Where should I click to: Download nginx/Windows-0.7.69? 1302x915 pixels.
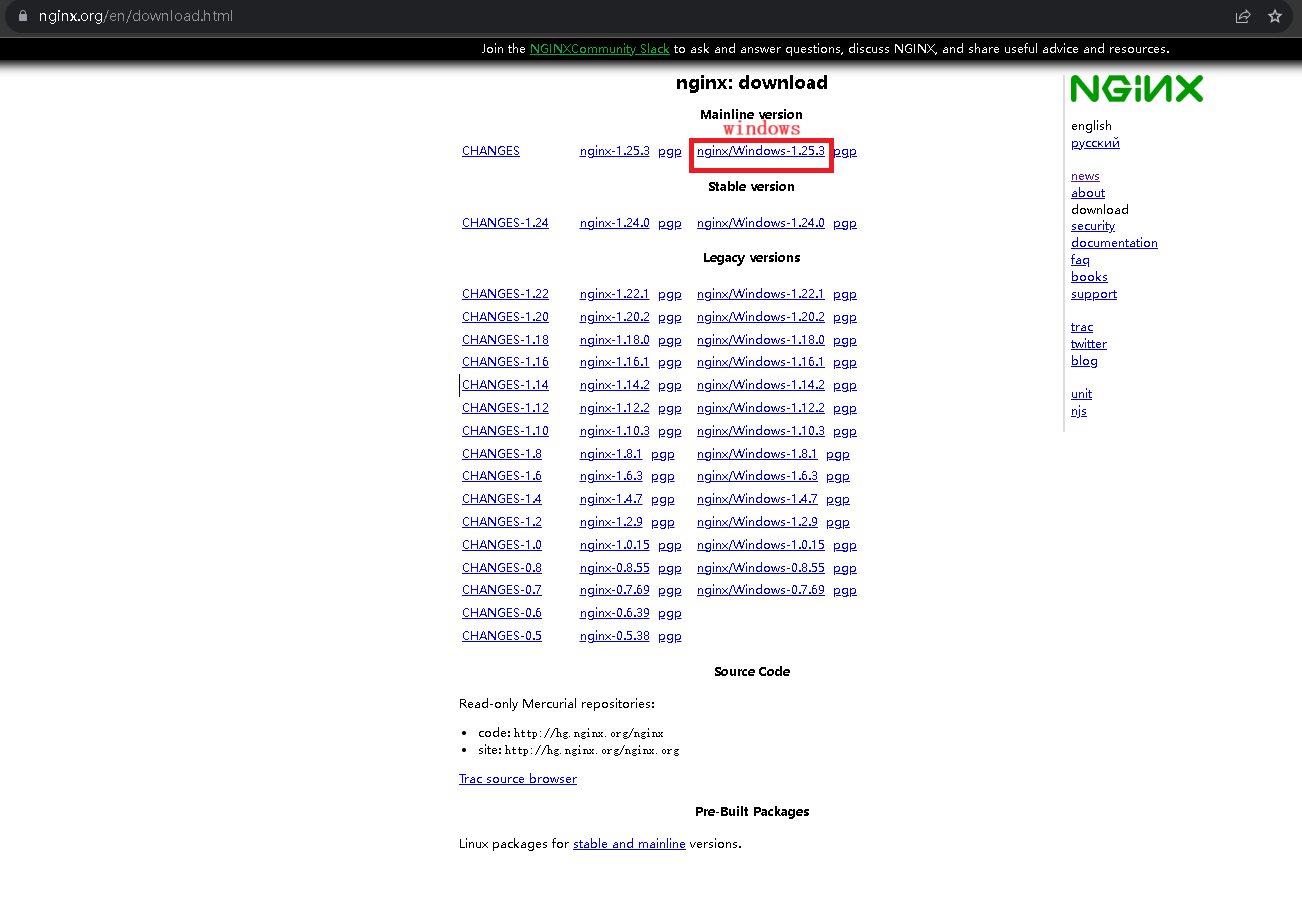(x=760, y=590)
